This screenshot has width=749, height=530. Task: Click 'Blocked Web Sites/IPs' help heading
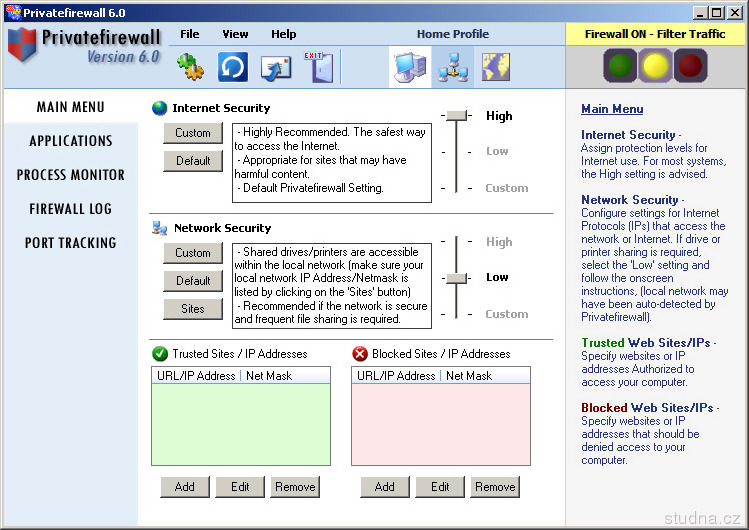tap(647, 408)
